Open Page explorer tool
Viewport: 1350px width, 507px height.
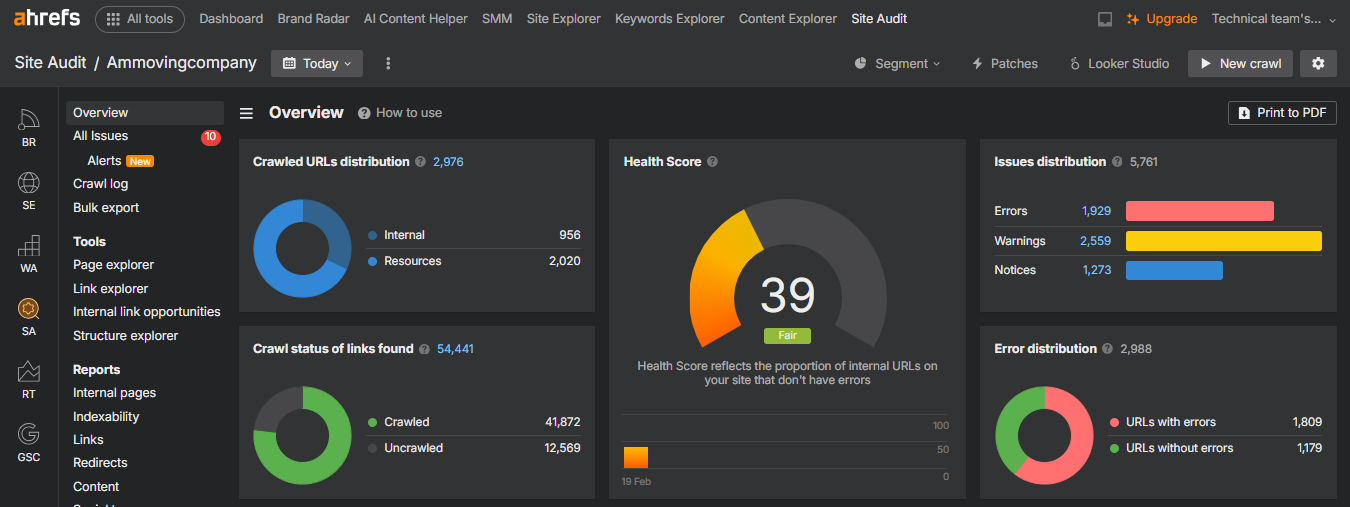113,265
